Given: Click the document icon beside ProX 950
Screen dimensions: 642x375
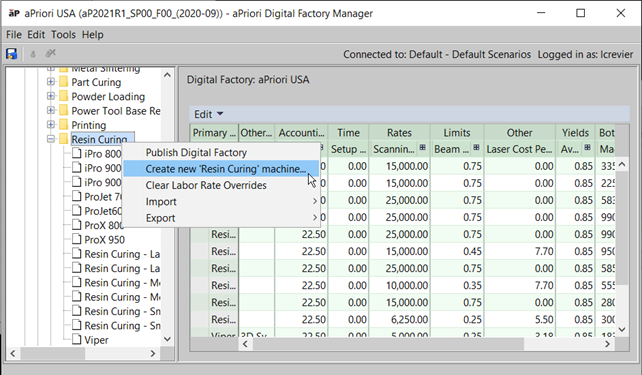Looking at the screenshot, I should point(77,239).
